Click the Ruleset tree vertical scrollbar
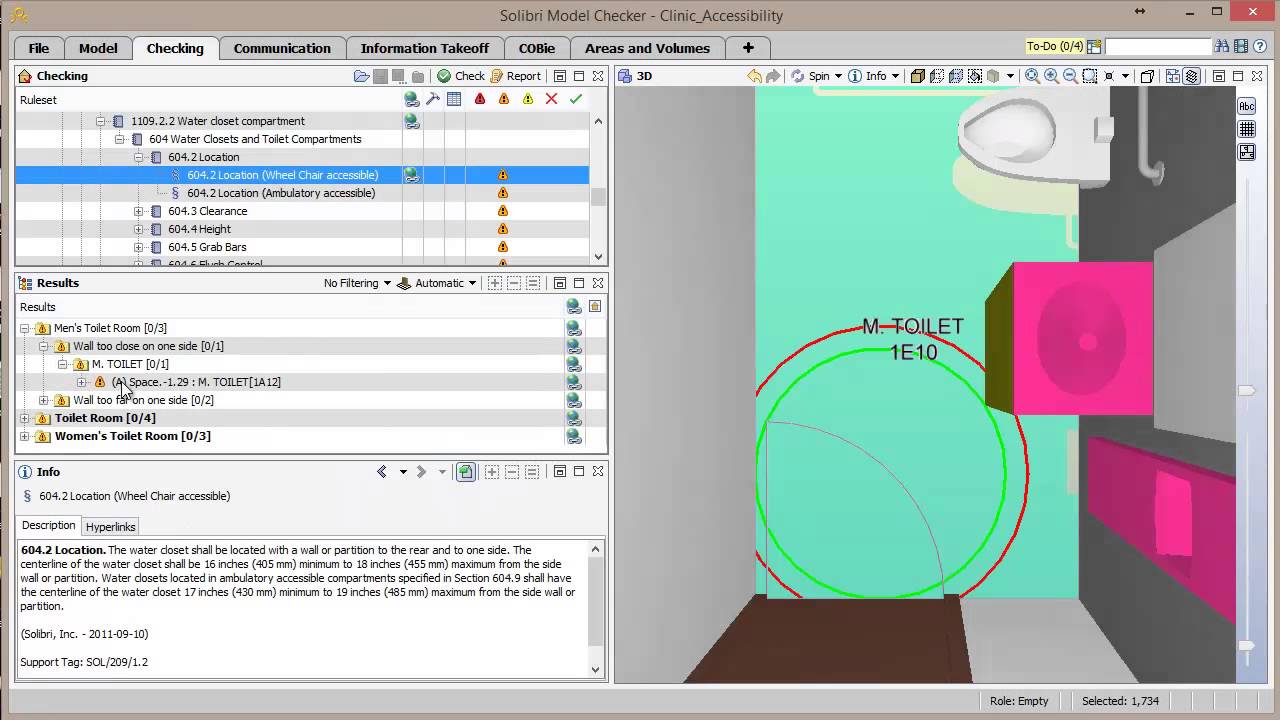1280x720 pixels. point(598,197)
